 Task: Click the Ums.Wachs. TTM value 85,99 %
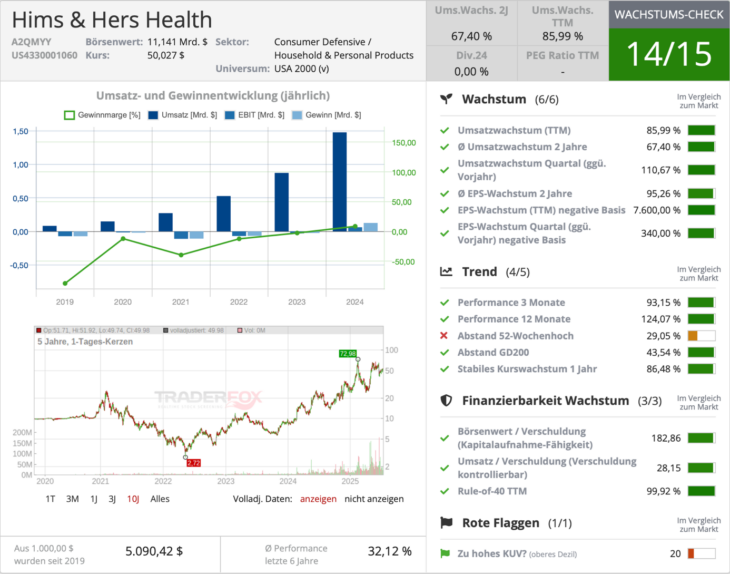coord(562,36)
